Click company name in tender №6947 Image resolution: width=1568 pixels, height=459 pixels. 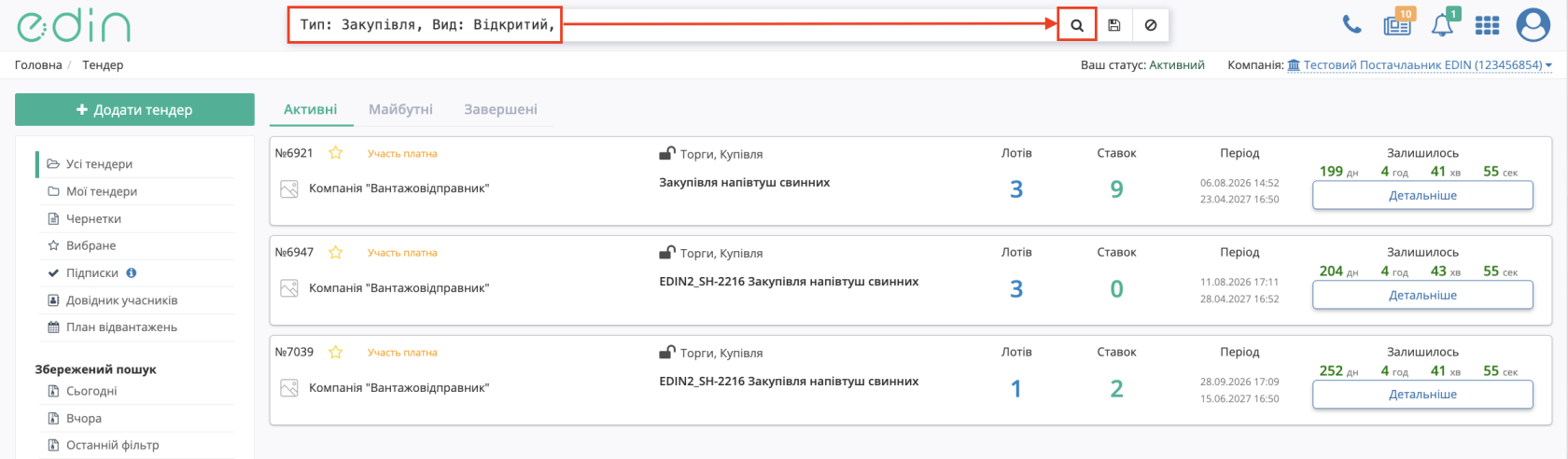point(399,288)
